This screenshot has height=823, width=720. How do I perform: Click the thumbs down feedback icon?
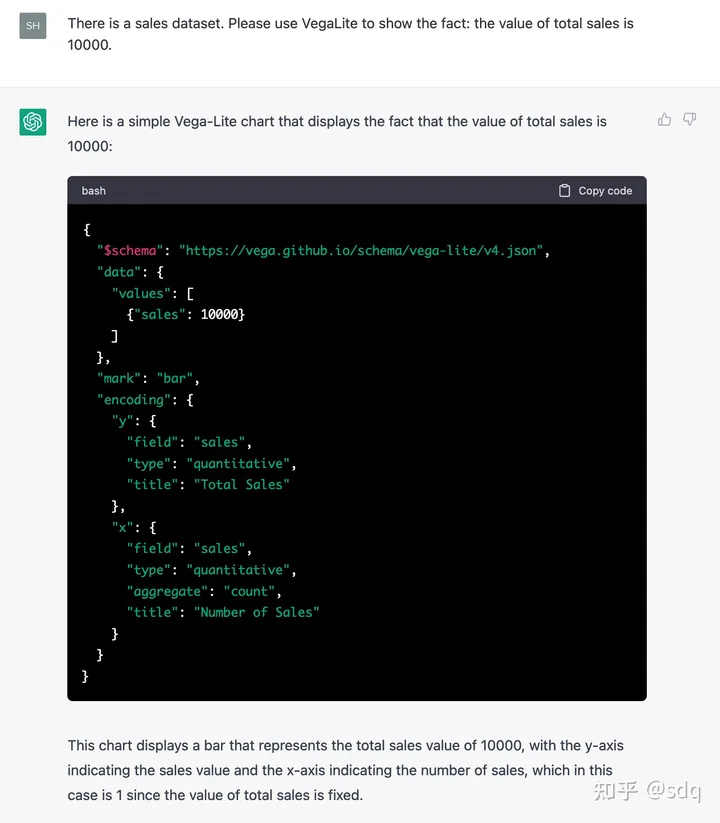[x=689, y=120]
